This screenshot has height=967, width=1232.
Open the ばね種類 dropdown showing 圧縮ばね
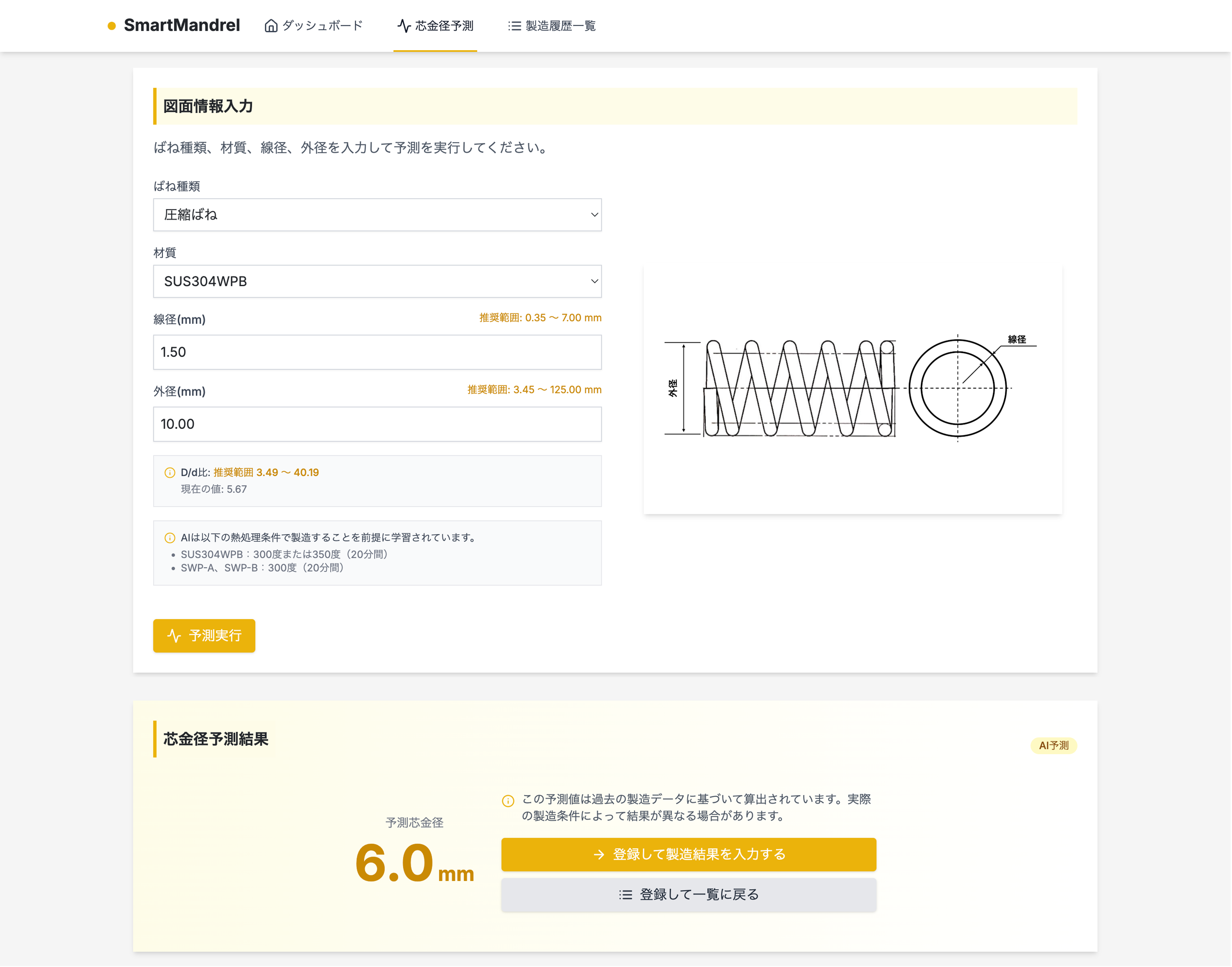point(377,215)
